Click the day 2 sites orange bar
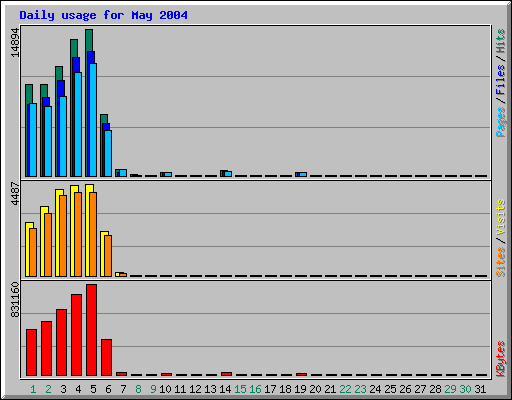512x400 pixels. pos(48,245)
